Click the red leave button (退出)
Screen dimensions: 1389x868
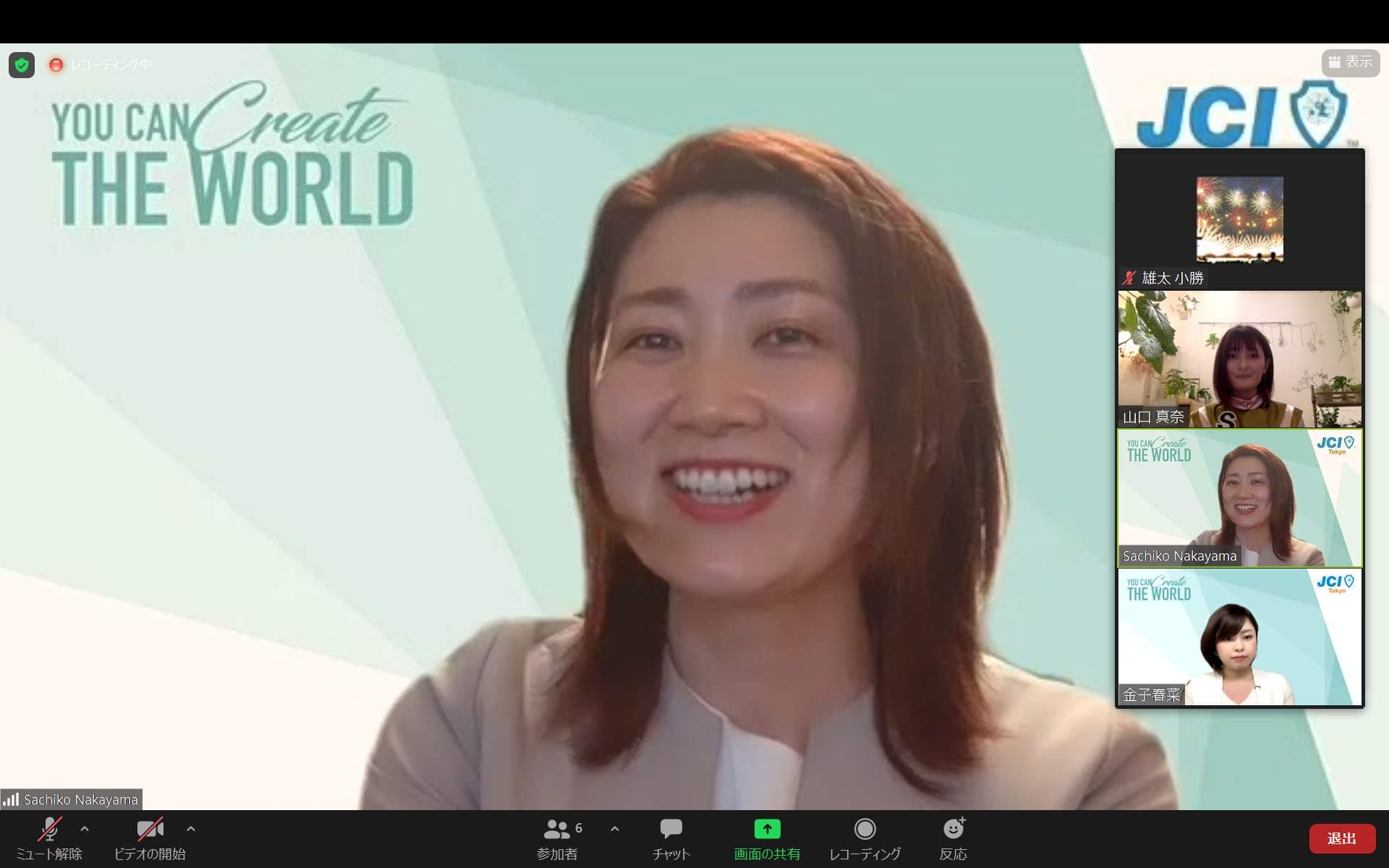click(x=1341, y=838)
